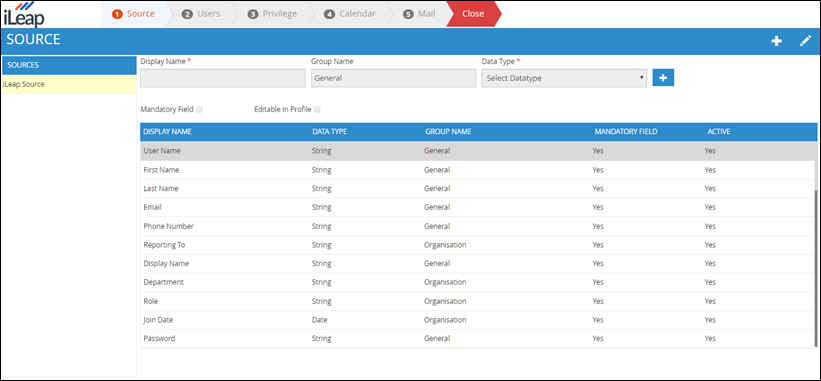Select the Department row
The image size is (821, 381).
[x=479, y=282]
